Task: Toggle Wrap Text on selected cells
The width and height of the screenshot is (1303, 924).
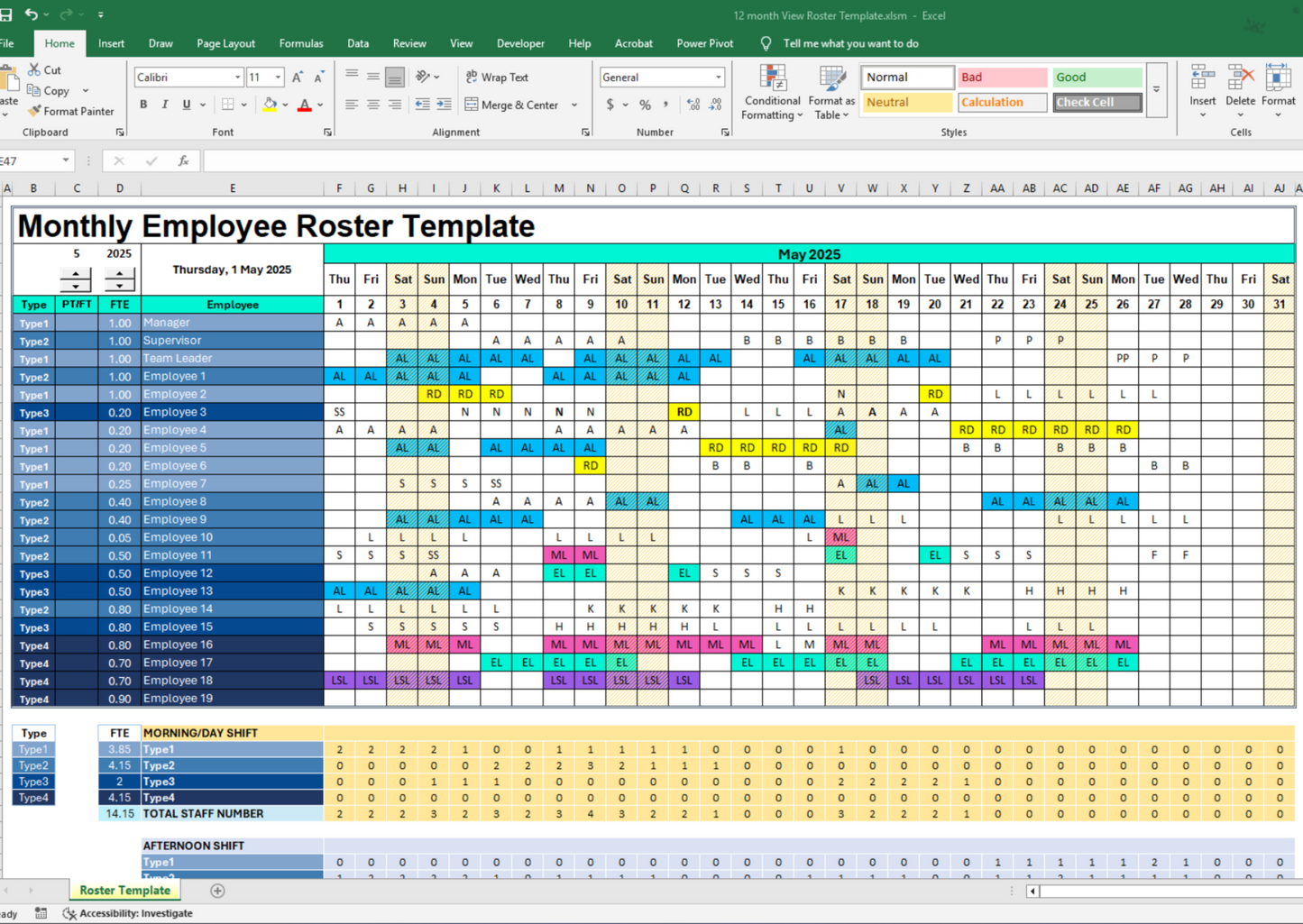Action: coord(497,78)
